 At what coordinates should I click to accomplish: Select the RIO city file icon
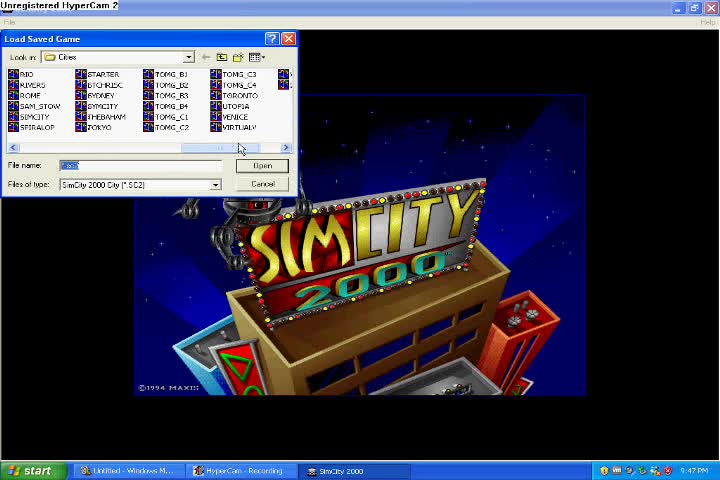click(x=13, y=74)
